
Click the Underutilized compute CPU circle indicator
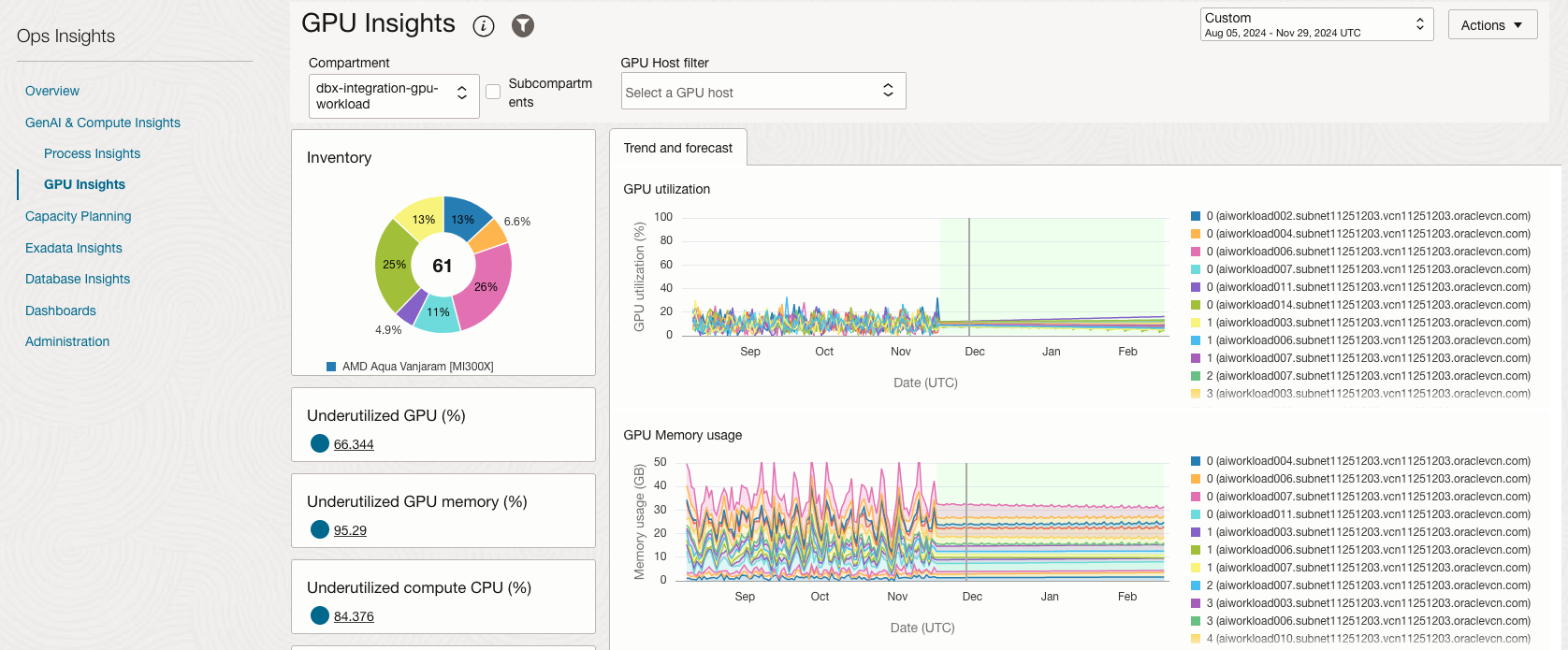click(320, 616)
